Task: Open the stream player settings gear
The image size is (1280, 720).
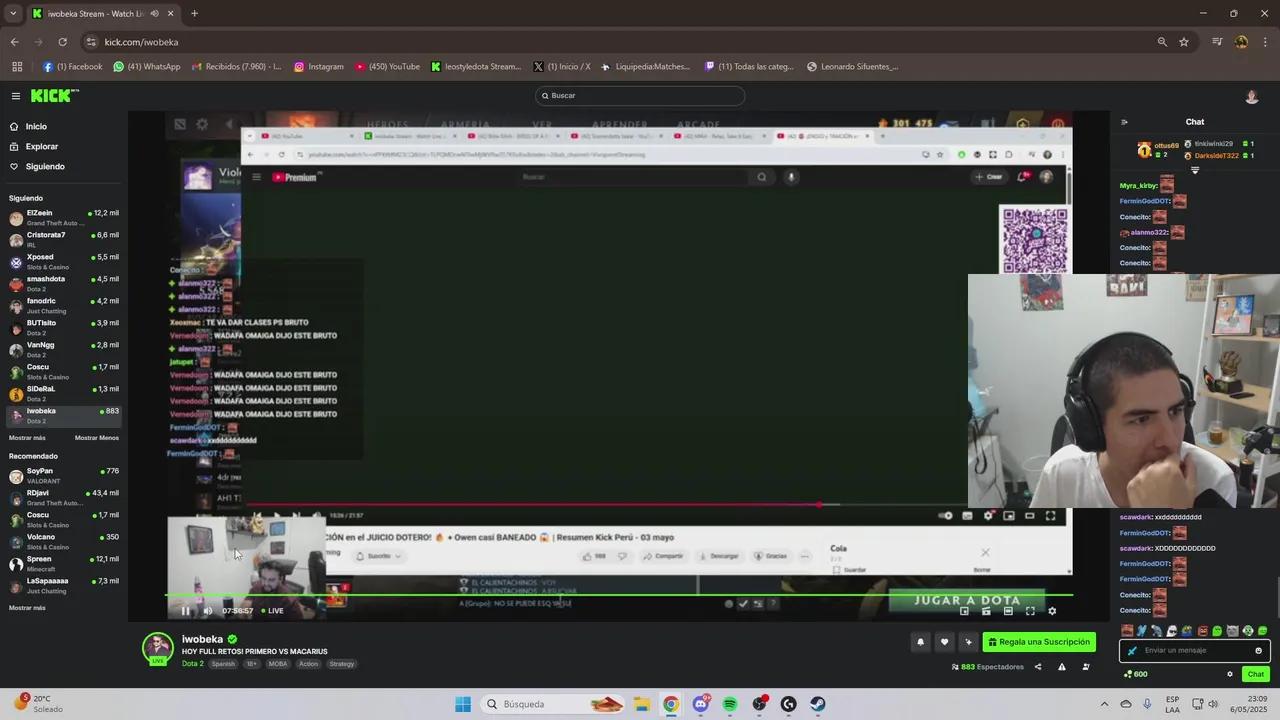Action: tap(1052, 611)
